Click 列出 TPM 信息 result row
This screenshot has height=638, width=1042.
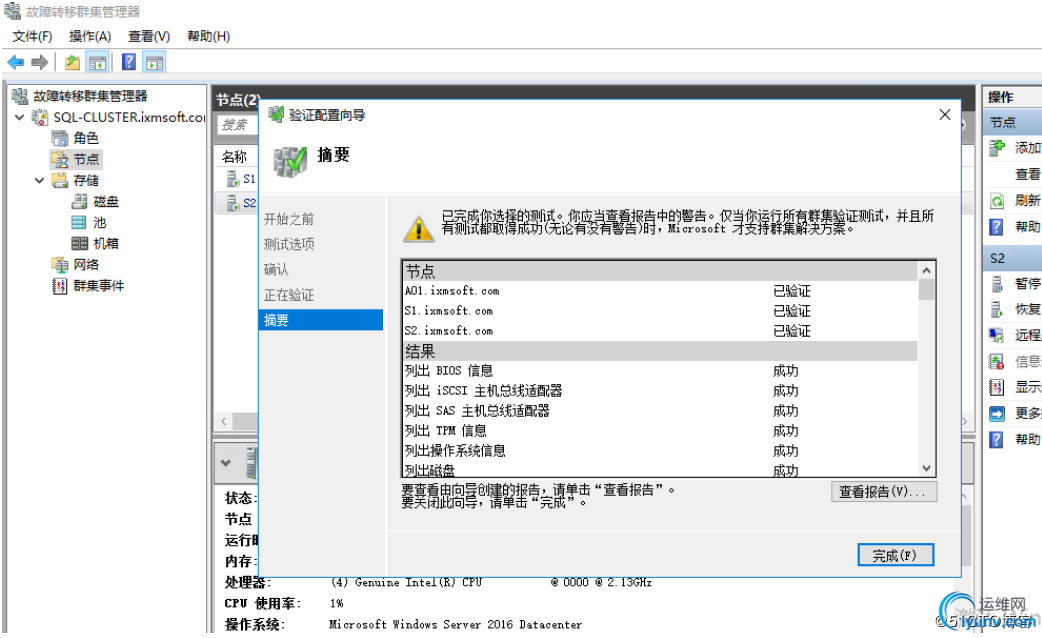tap(660, 430)
